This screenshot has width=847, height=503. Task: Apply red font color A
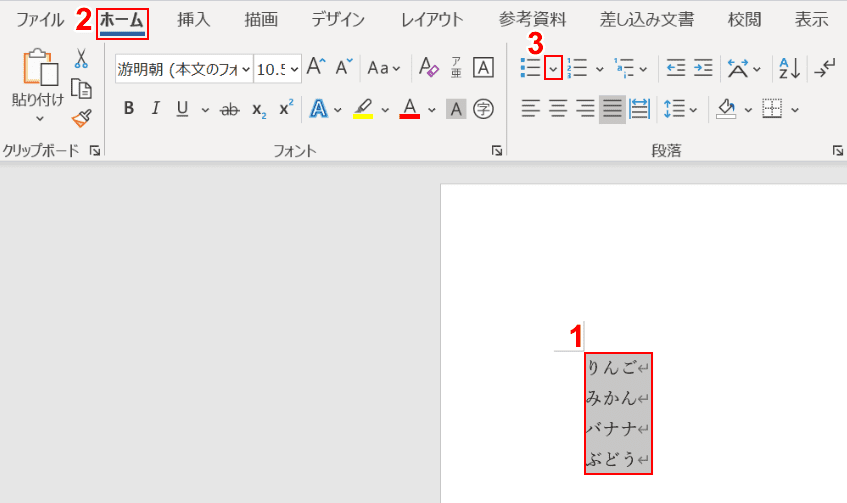pos(410,109)
